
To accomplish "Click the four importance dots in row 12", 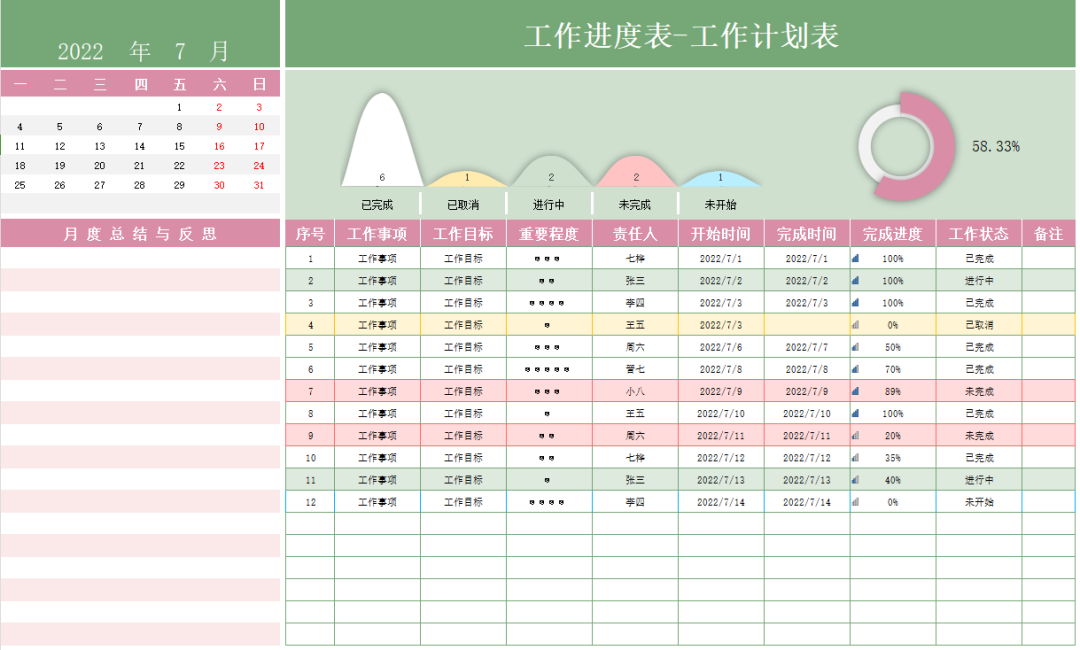I will [x=547, y=503].
